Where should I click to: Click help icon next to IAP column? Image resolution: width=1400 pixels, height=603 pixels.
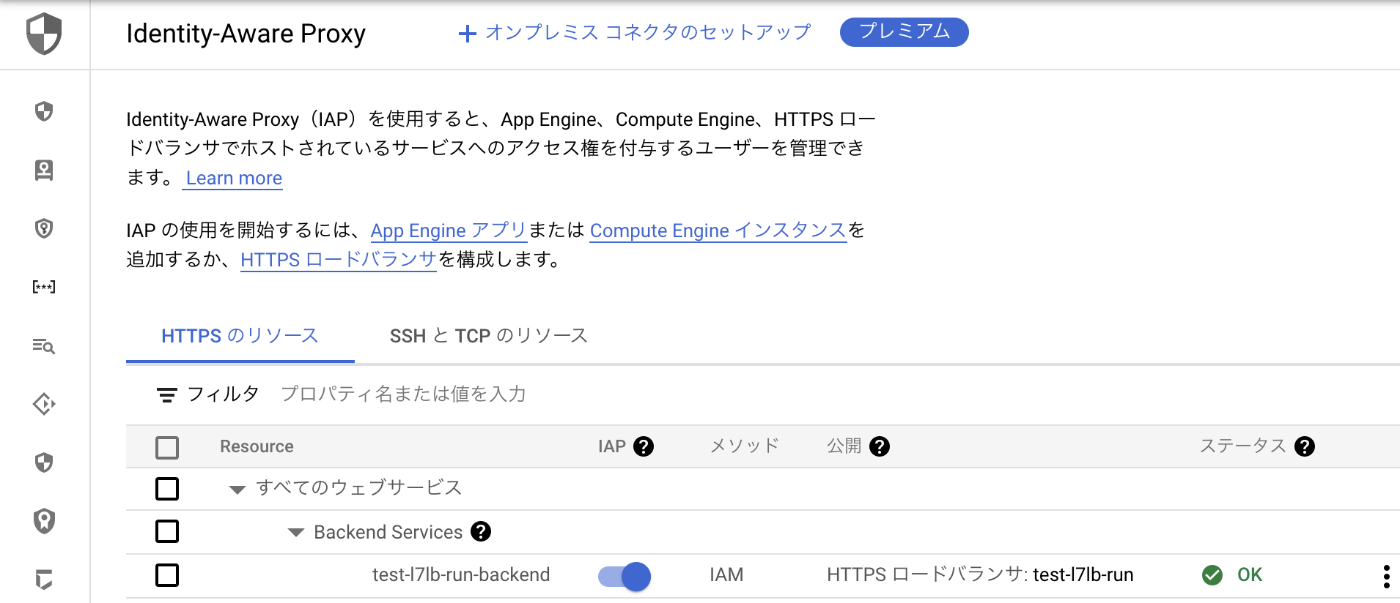(644, 446)
